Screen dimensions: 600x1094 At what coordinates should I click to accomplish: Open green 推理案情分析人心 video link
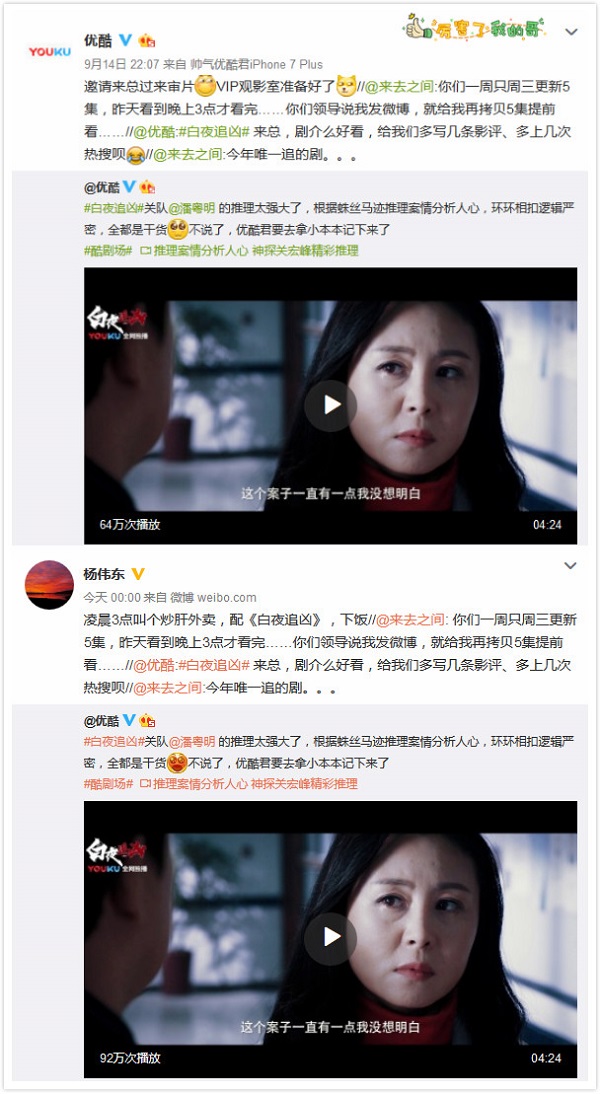(194, 250)
